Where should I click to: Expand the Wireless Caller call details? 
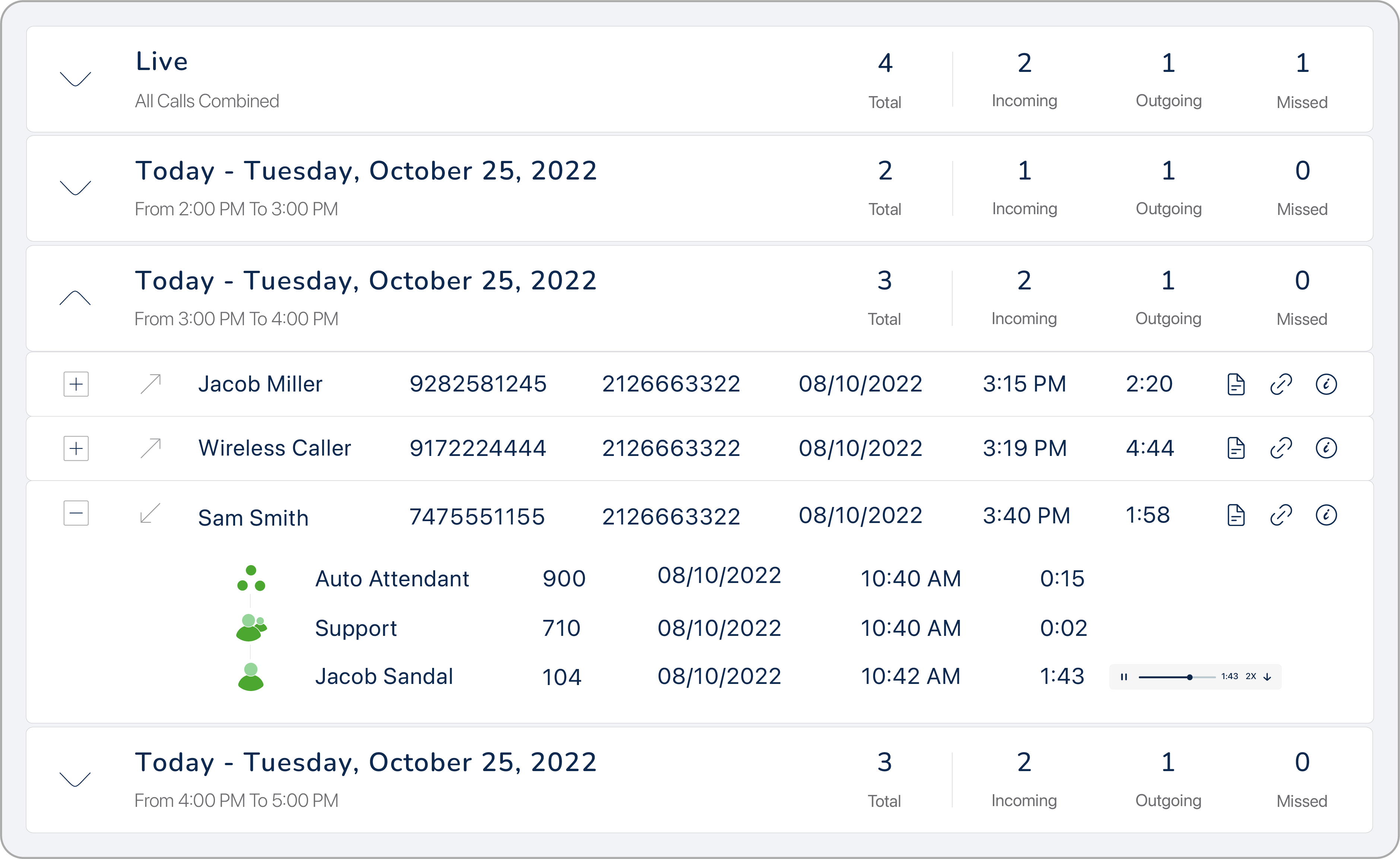coord(76,449)
